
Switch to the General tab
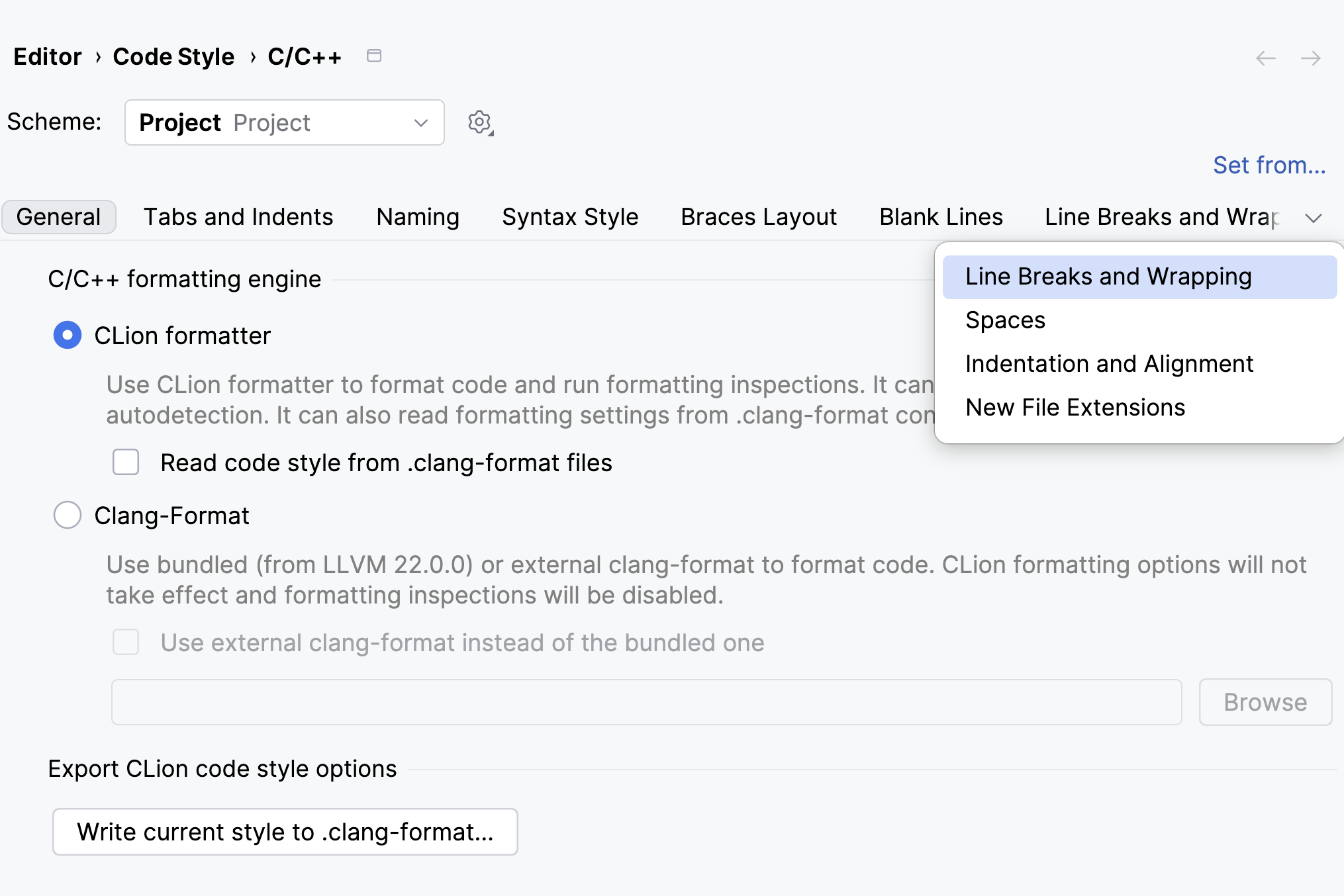[59, 217]
